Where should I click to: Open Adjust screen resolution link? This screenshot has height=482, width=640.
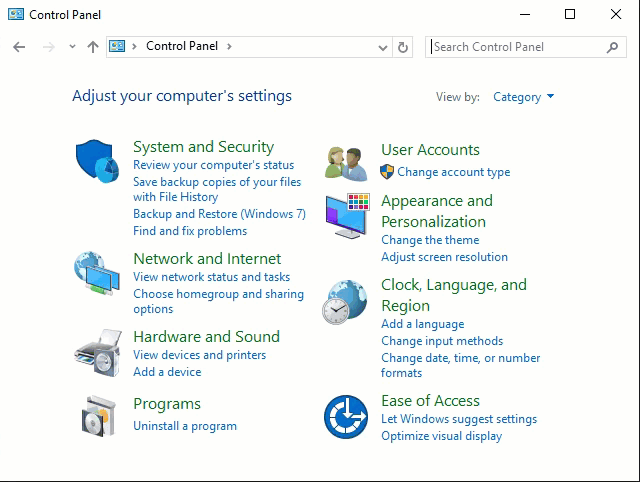[x=444, y=257]
